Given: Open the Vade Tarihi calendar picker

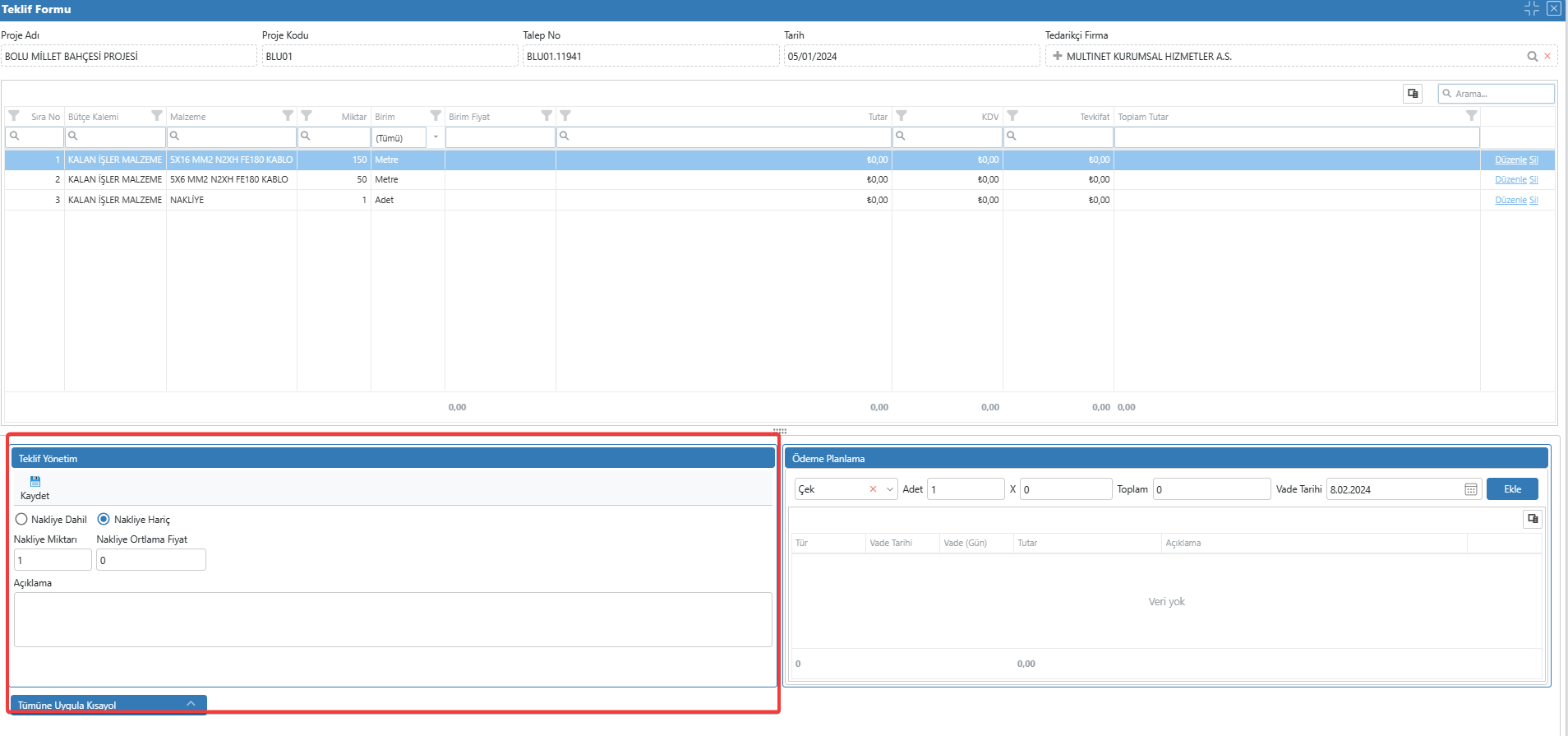Looking at the screenshot, I should (x=1471, y=489).
